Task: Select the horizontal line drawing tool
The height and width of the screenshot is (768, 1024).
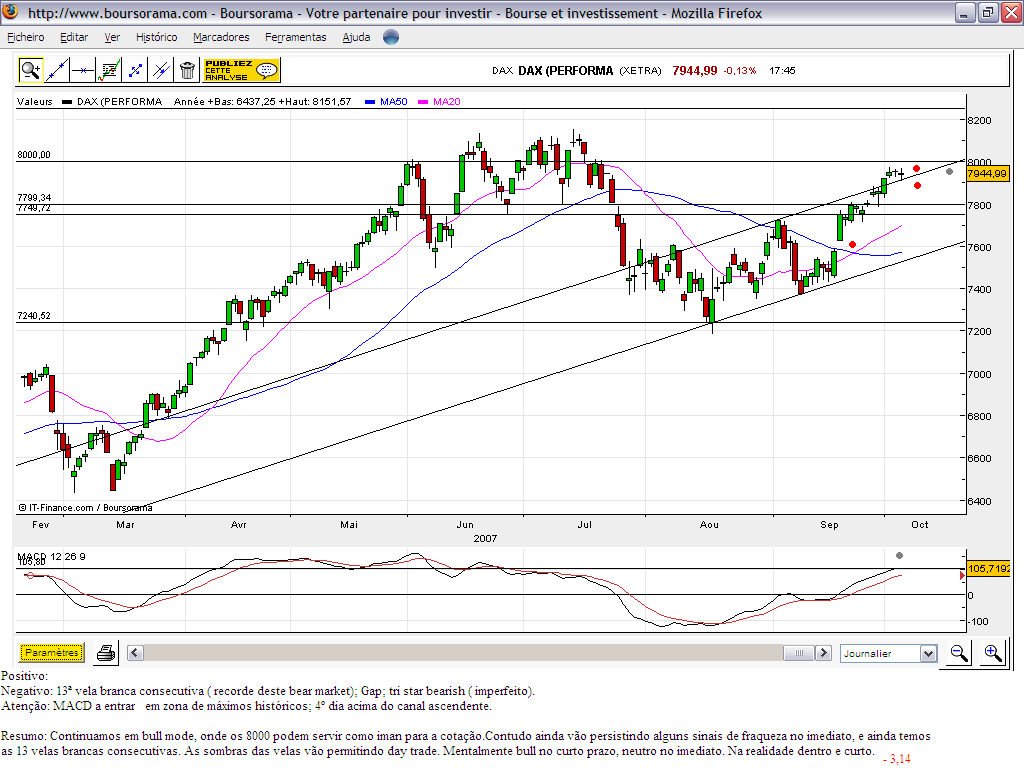Action: (83, 70)
